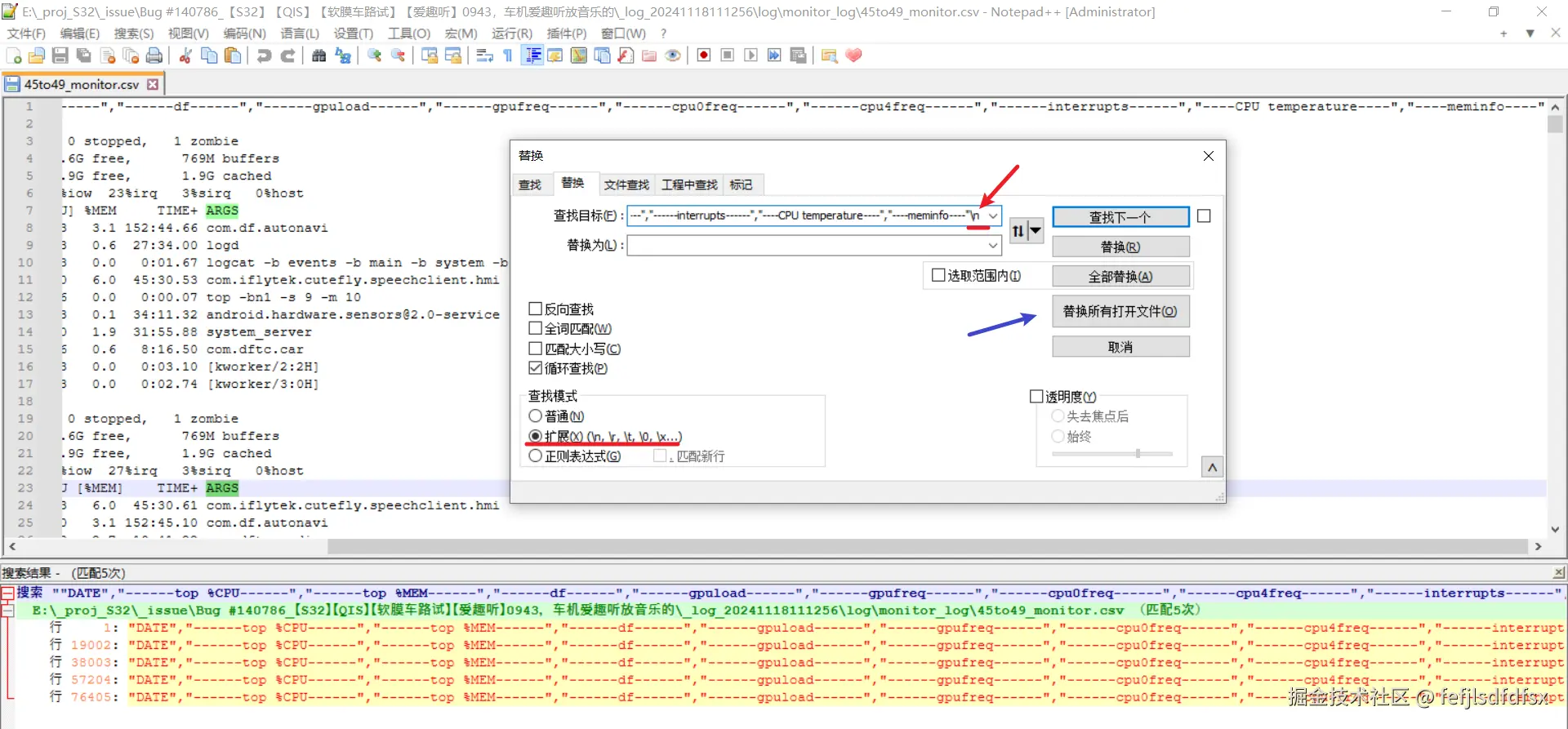Click the Open file toolbar icon
The width and height of the screenshot is (1568, 729).
(x=37, y=56)
